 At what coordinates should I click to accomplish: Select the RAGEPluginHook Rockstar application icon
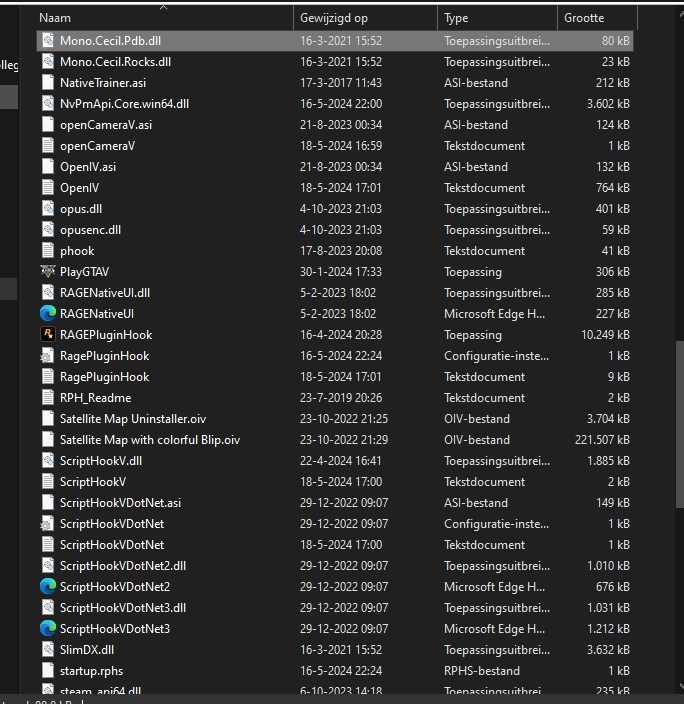tap(48, 334)
